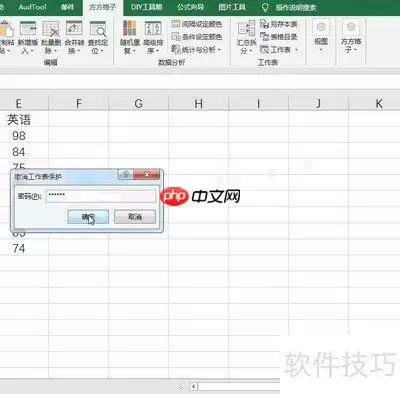Select the cell containing 英语
This screenshot has width=400, height=394.
19,119
